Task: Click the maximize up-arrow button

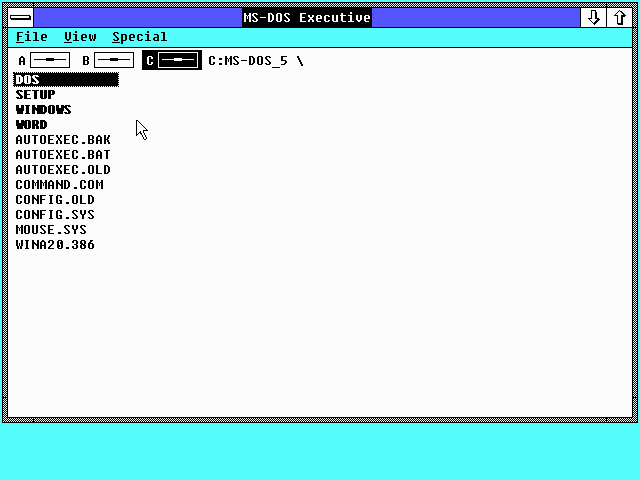Action: click(x=620, y=18)
